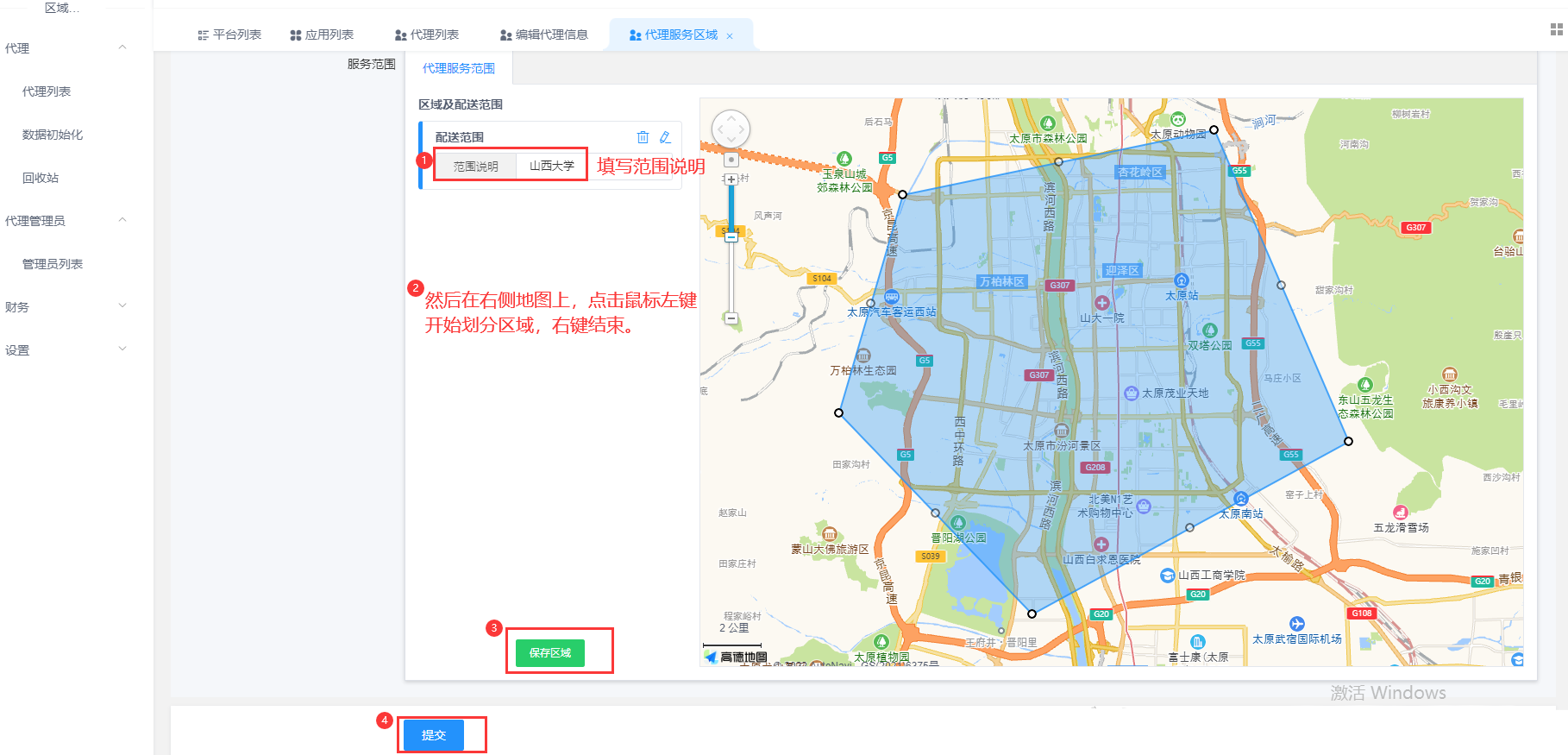This screenshot has height=755, width=1568.
Task: Click the 太原动物园 zoo icon
Action: coord(1178,119)
